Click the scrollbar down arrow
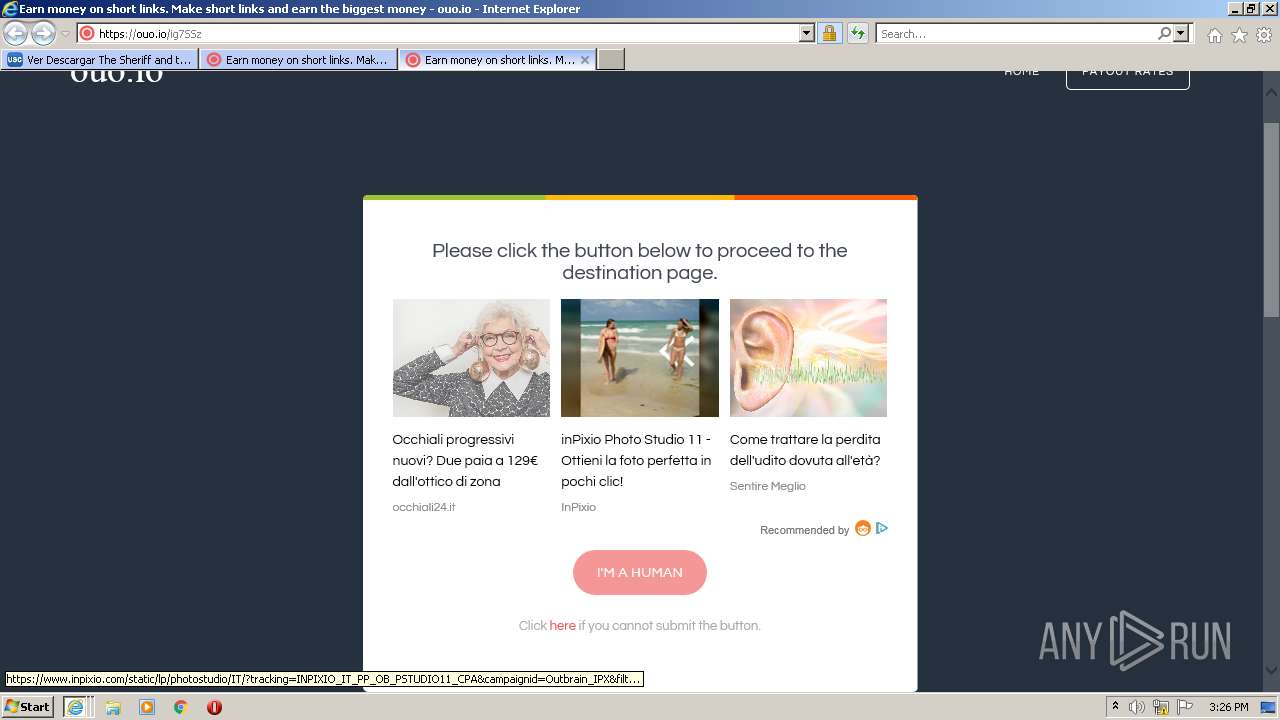1280x720 pixels. click(x=1271, y=671)
